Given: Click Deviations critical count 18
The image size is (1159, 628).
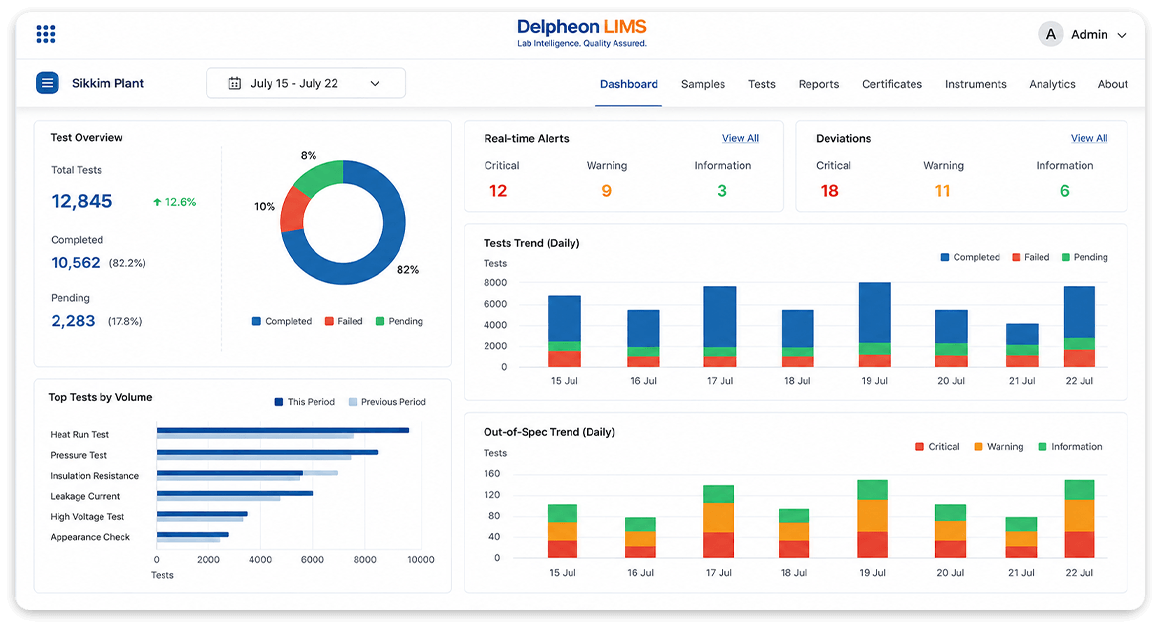Looking at the screenshot, I should 829,191.
